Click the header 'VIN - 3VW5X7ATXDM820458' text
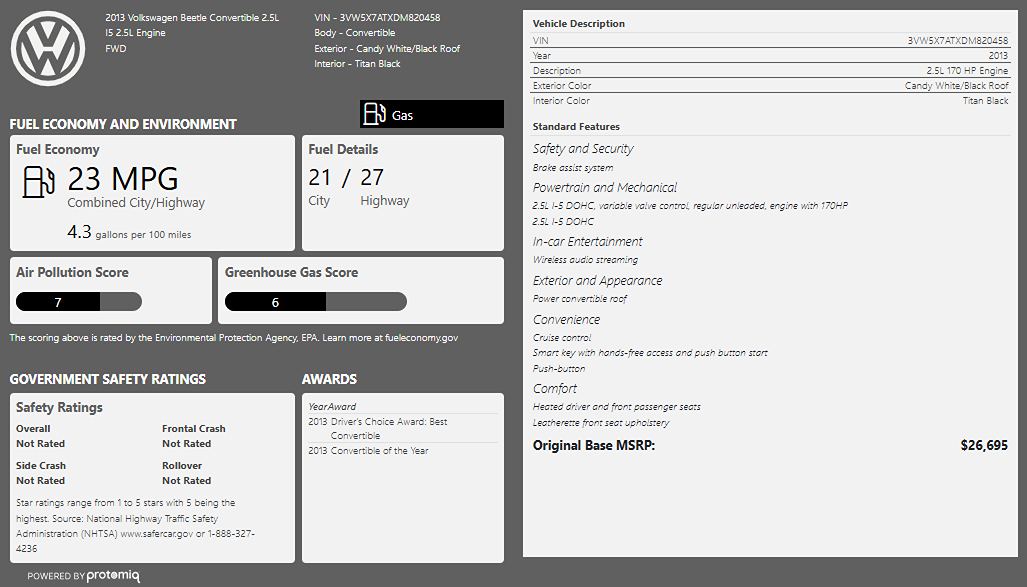This screenshot has width=1027, height=587. [377, 18]
